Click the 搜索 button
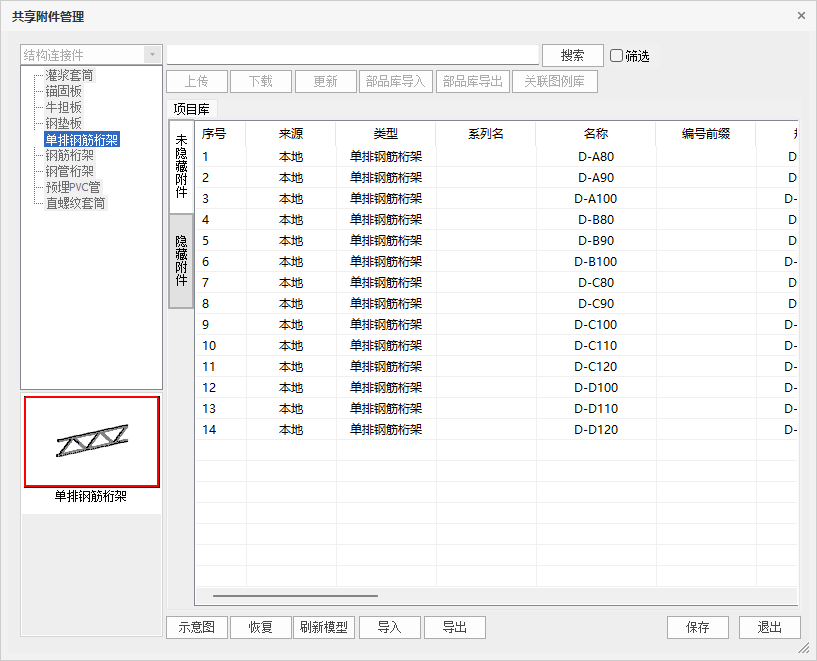Viewport: 817px width, 661px height. pos(572,56)
